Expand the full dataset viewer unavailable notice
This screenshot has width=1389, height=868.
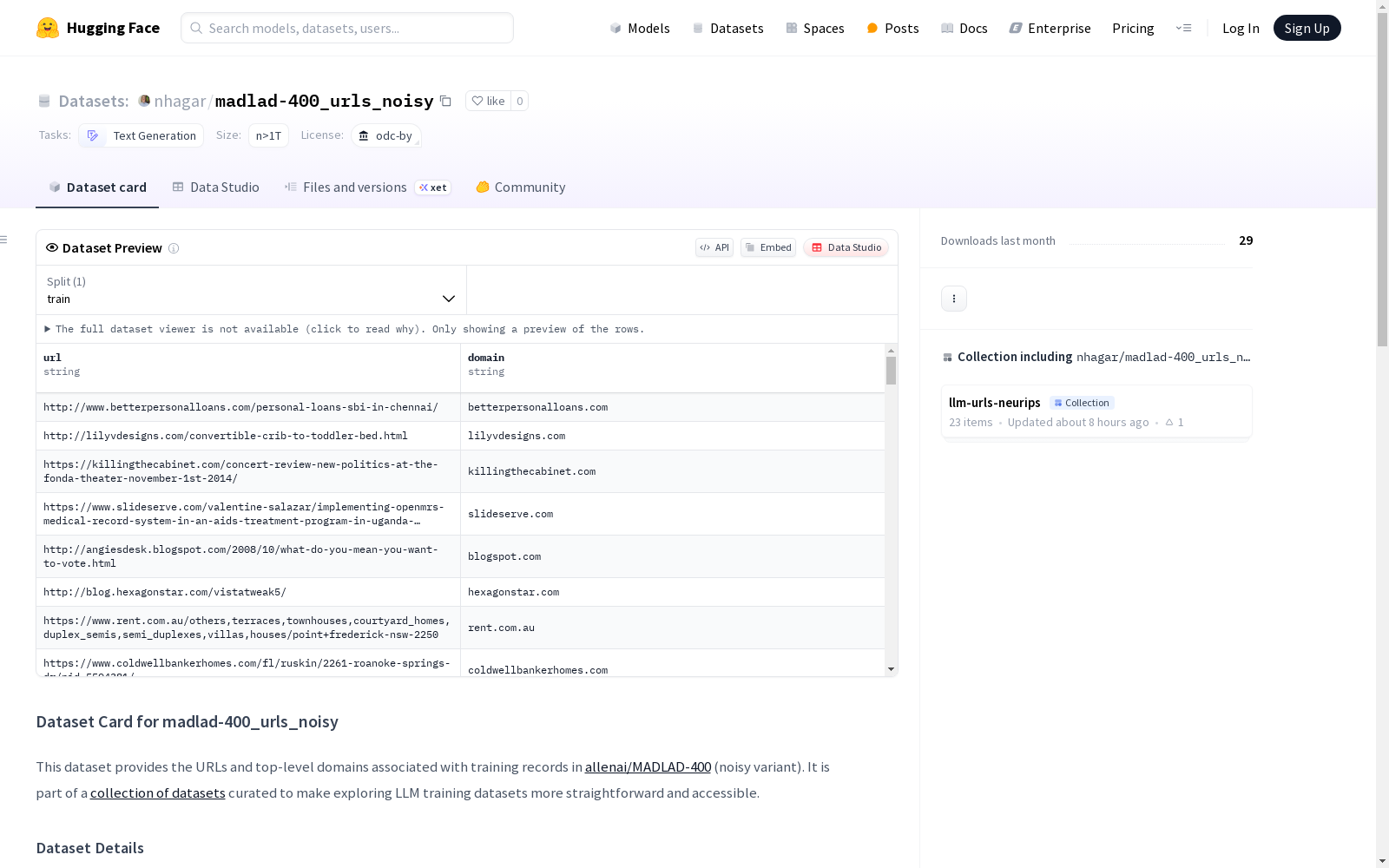[x=344, y=329]
